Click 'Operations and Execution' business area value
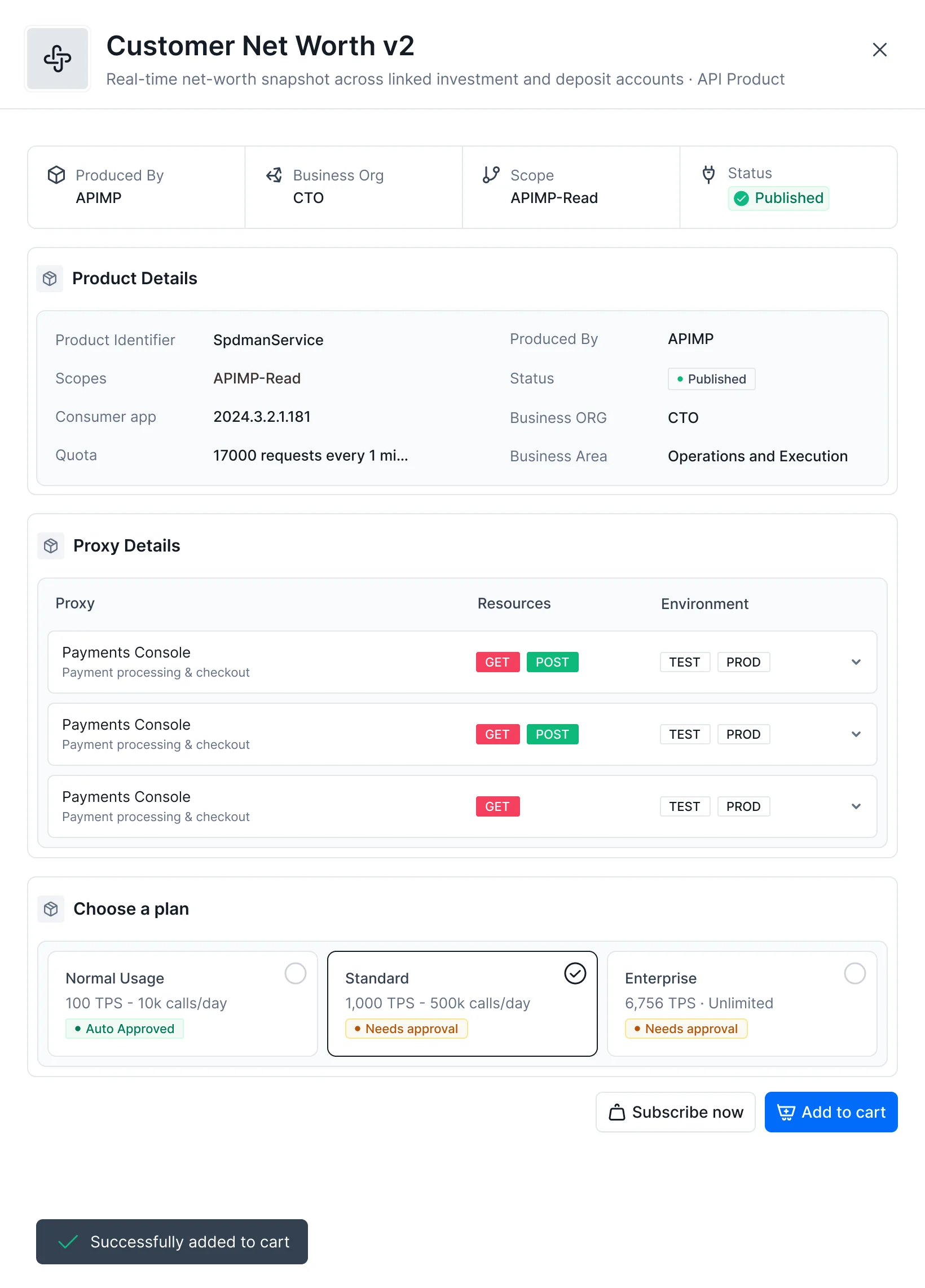 tap(757, 457)
